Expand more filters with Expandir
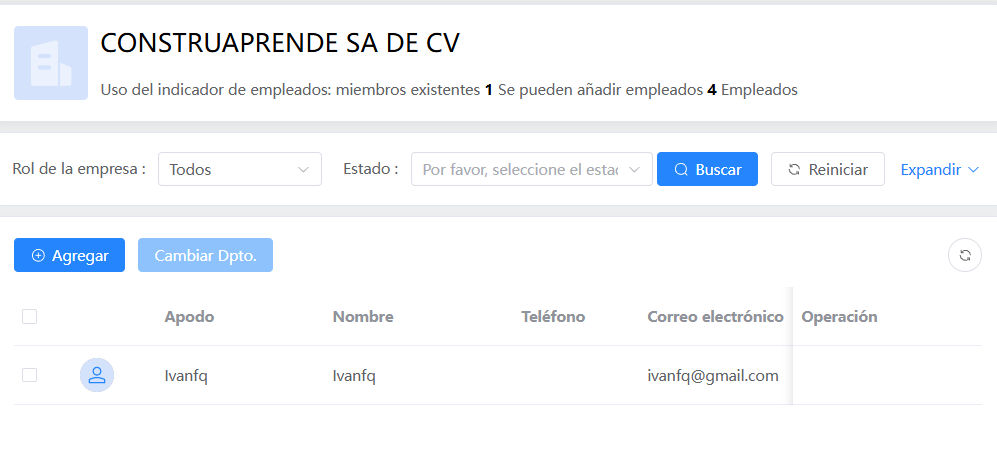 click(939, 170)
